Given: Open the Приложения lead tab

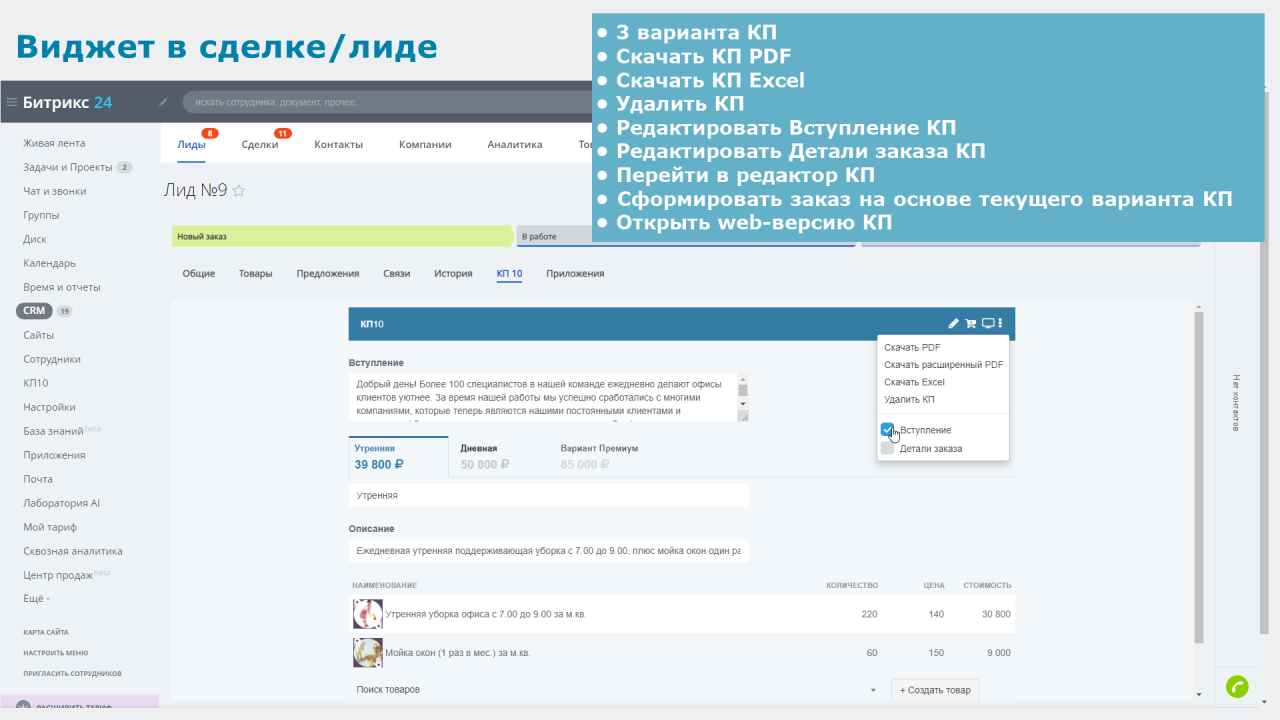Looking at the screenshot, I should point(575,273).
